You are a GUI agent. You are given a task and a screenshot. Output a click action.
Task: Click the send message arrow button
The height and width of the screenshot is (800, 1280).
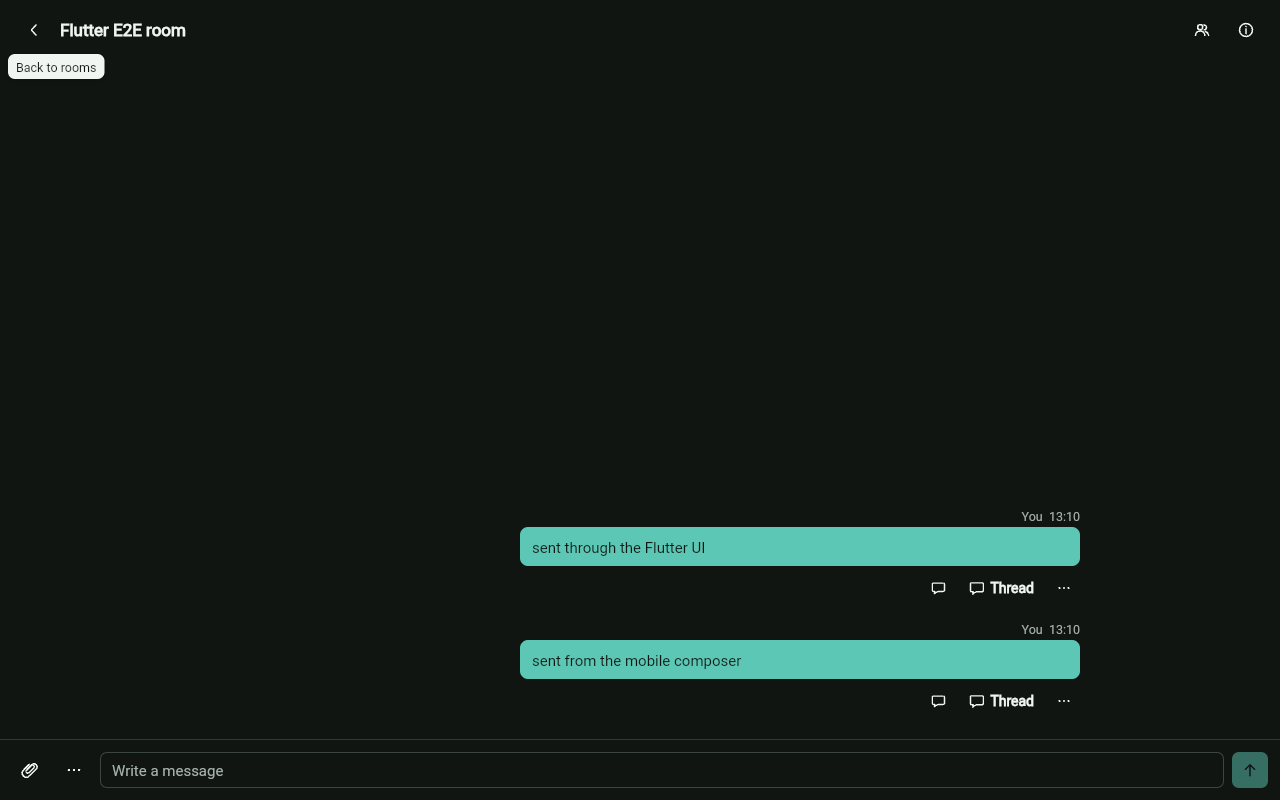coord(1250,770)
